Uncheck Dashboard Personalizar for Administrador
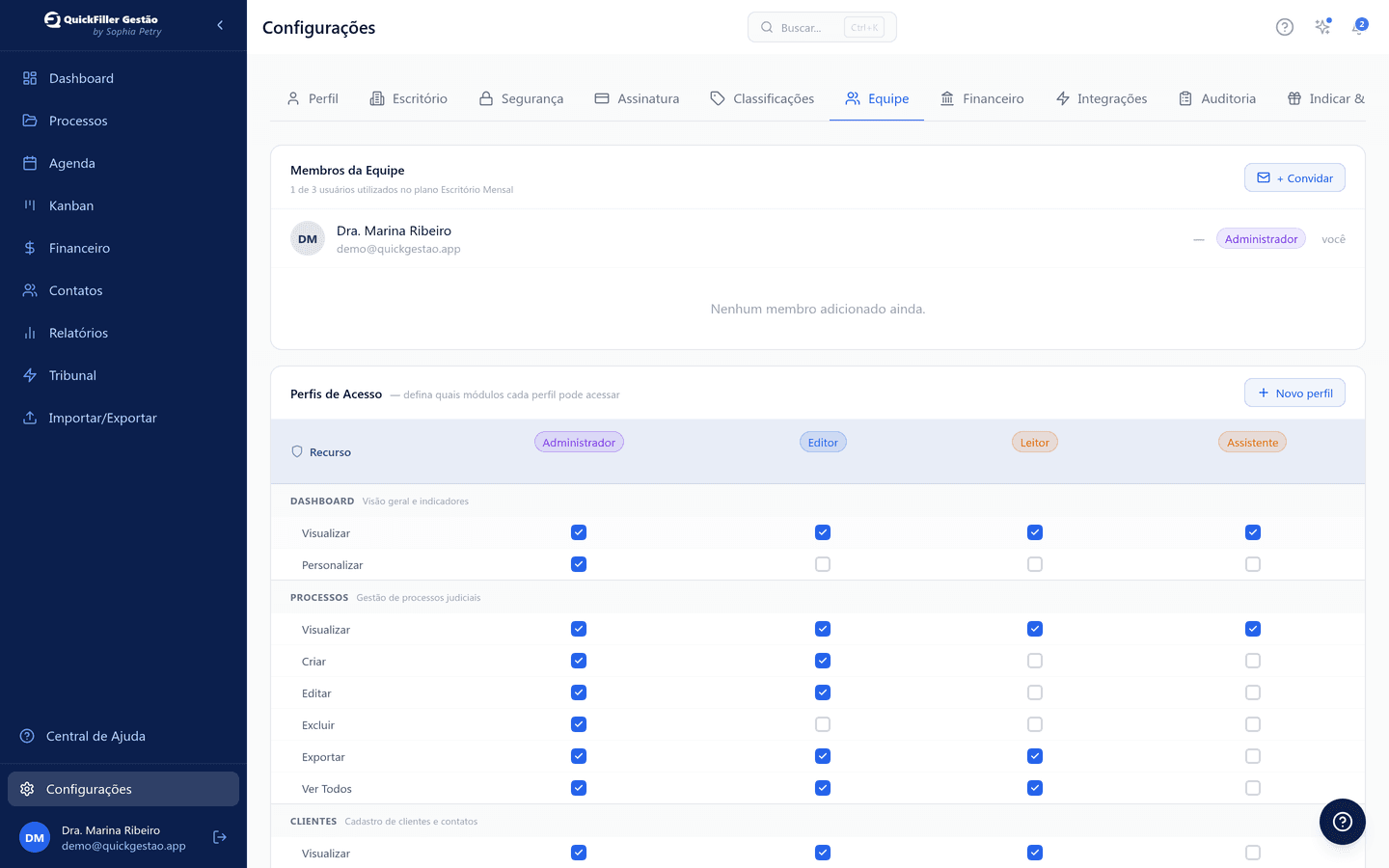The image size is (1389, 868). click(579, 564)
